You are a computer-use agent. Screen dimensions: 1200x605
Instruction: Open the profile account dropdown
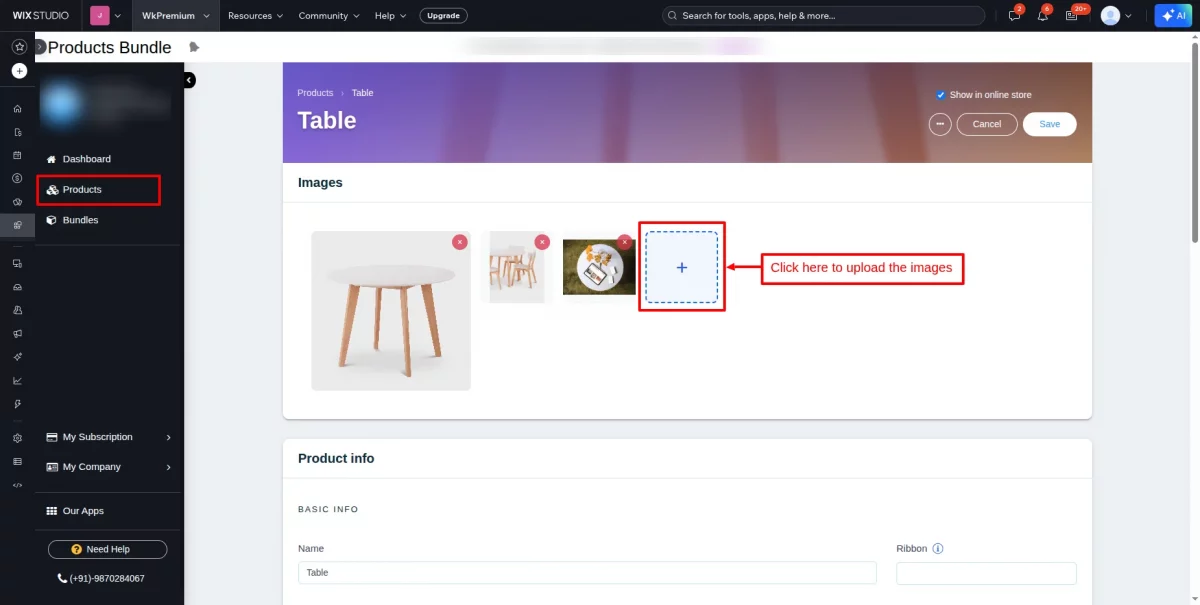pyautogui.click(x=1117, y=15)
